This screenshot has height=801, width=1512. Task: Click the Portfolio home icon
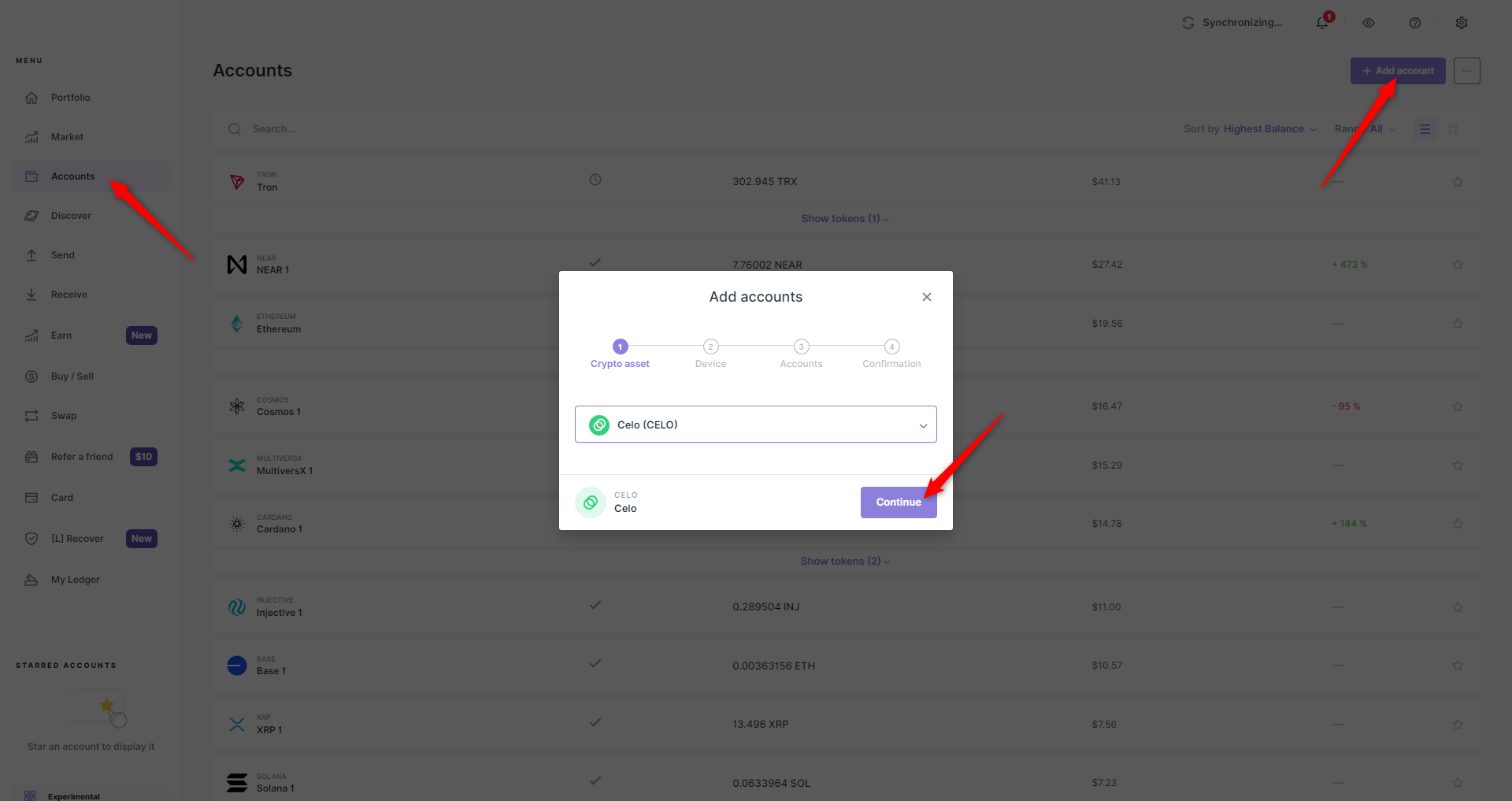point(31,98)
